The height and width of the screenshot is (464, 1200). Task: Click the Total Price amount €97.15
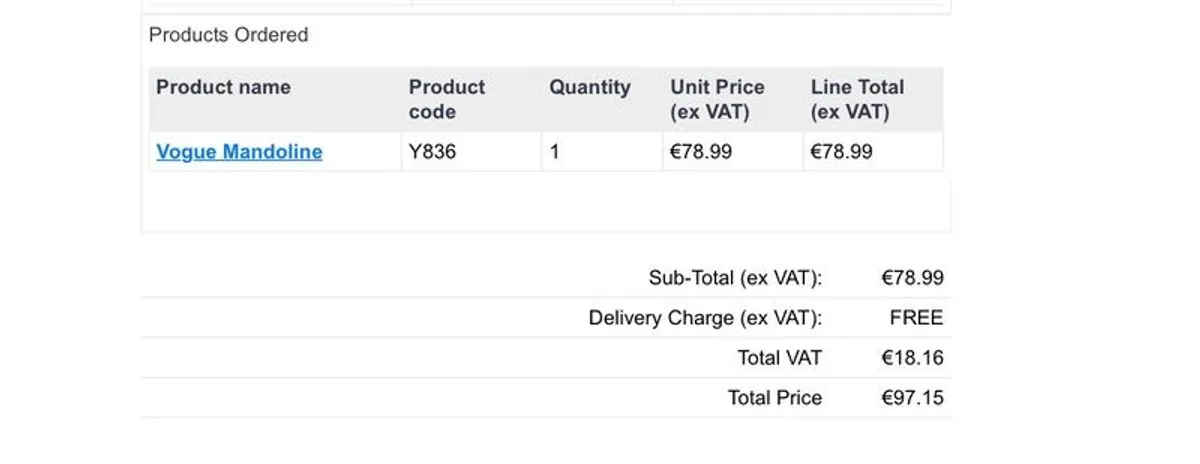coord(912,398)
